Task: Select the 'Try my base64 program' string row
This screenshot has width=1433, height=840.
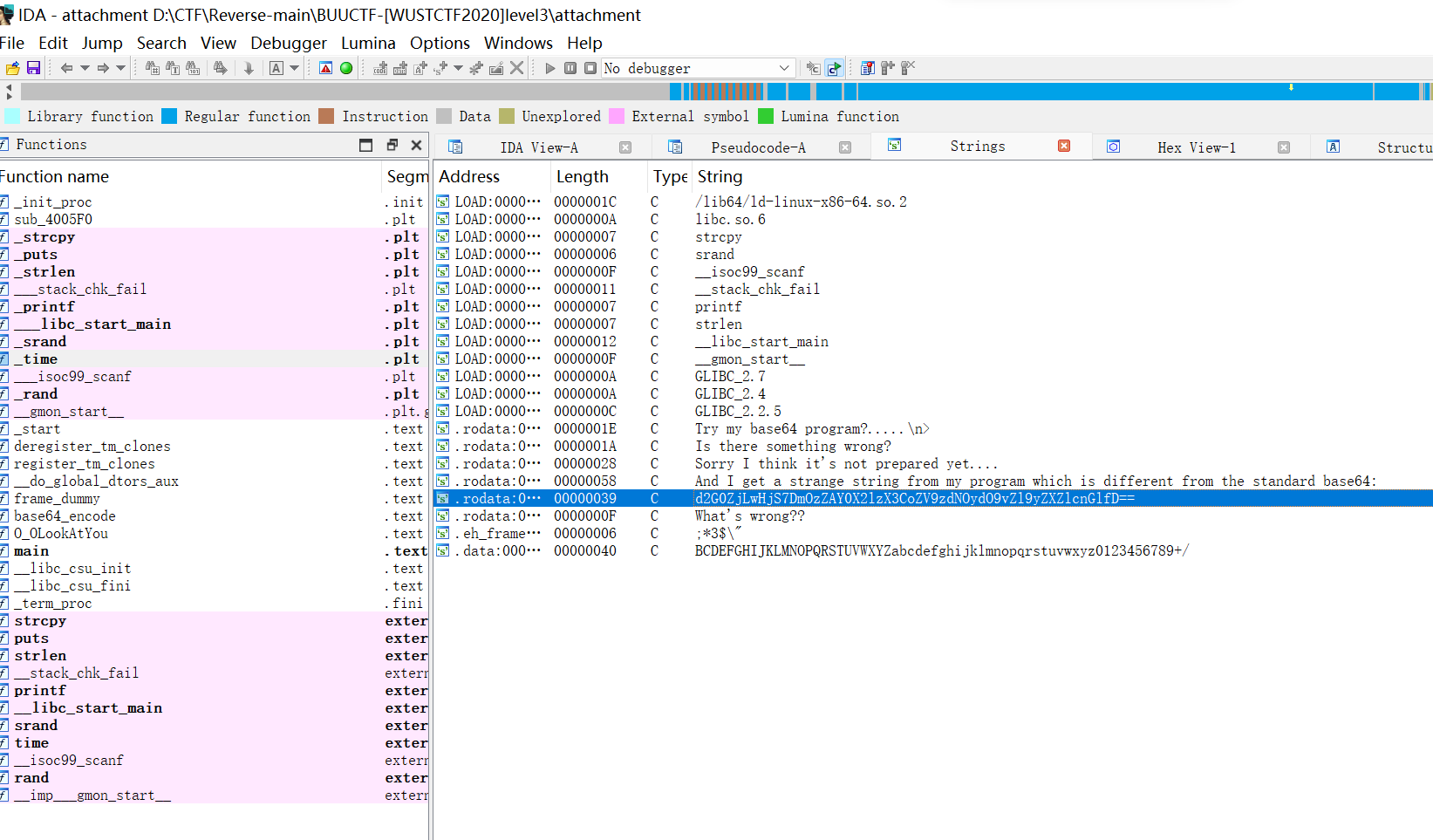Action: point(811,428)
